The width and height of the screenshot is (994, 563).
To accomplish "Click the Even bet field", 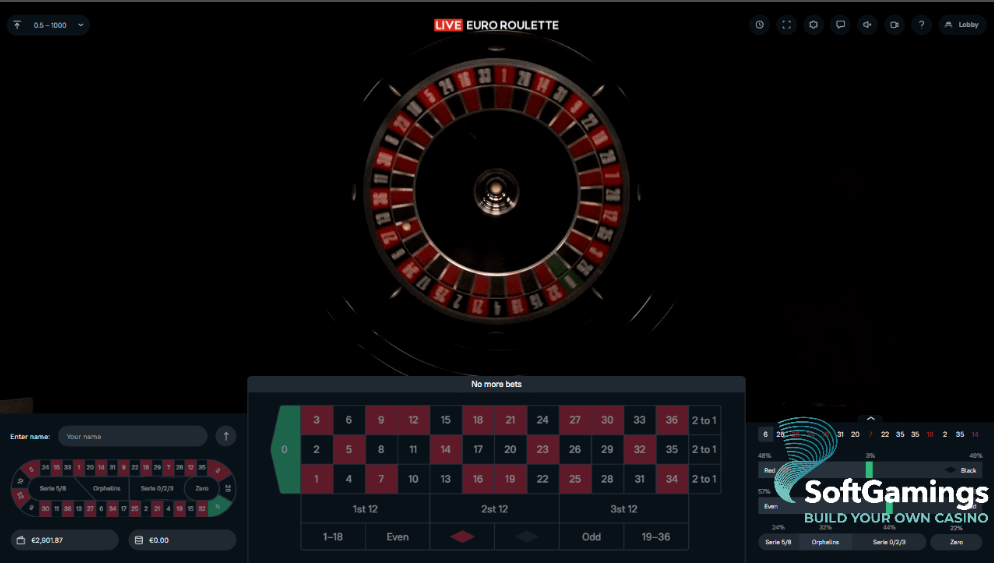I will pyautogui.click(x=397, y=537).
